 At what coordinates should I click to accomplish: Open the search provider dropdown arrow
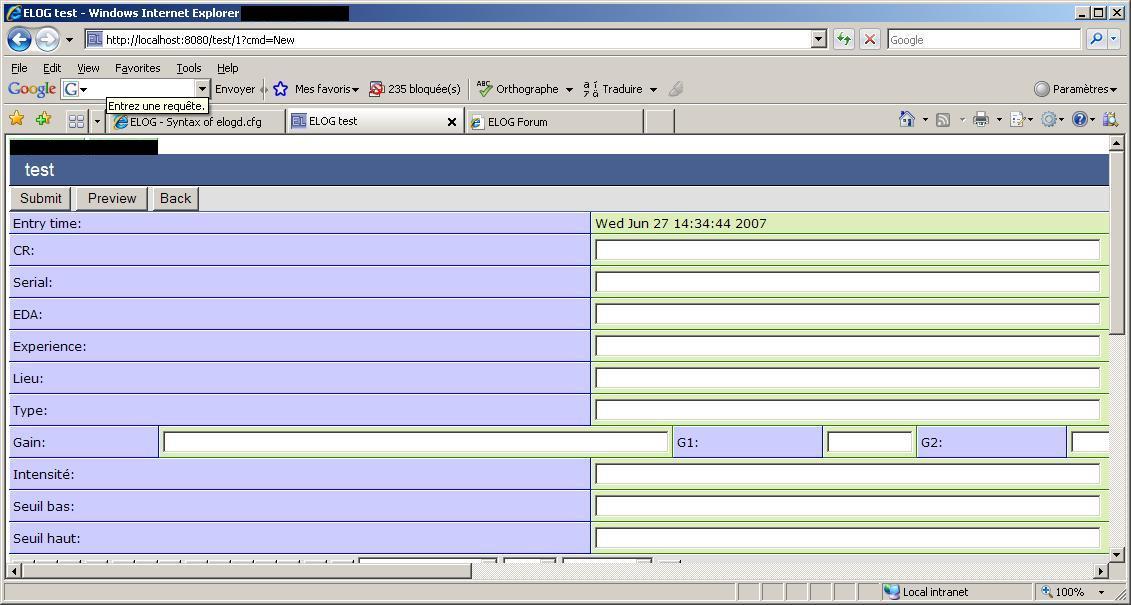(x=1114, y=40)
